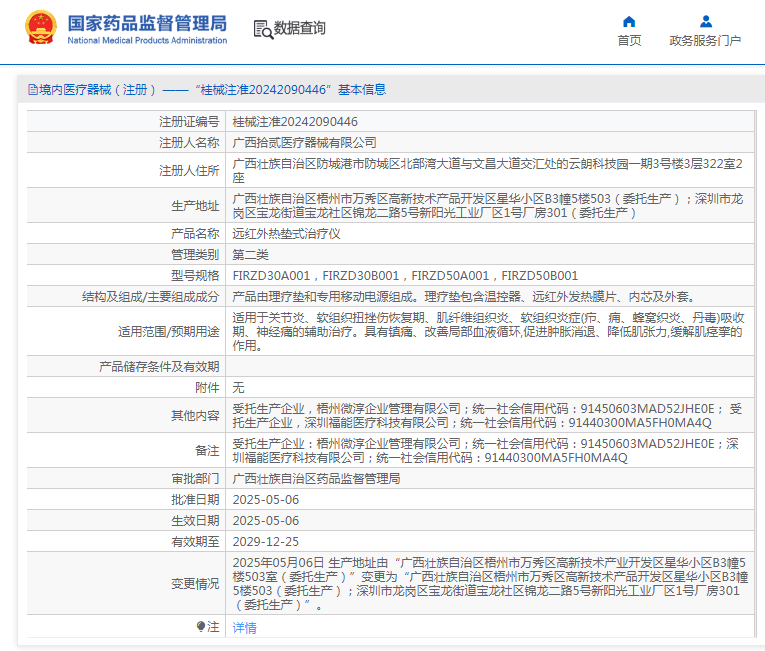Click the model spec FIRZD30A001 cell
The image size is (765, 651).
coord(272,275)
